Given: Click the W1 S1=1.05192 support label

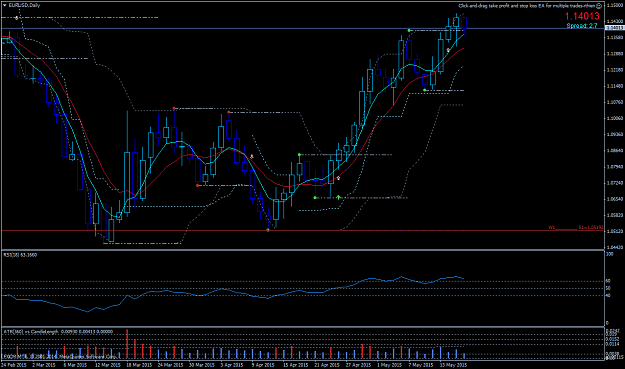Looking at the screenshot, I should 576,228.
